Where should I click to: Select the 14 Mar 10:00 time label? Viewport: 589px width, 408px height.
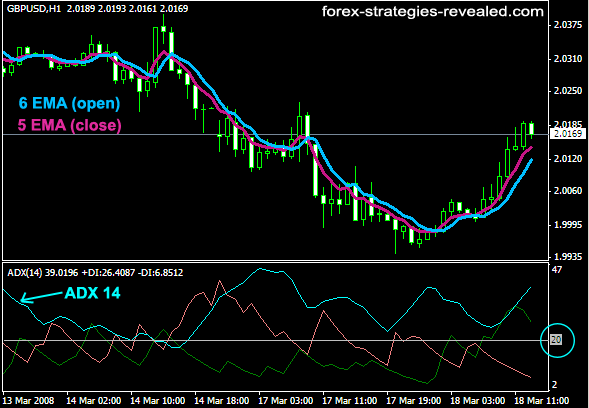(158, 400)
